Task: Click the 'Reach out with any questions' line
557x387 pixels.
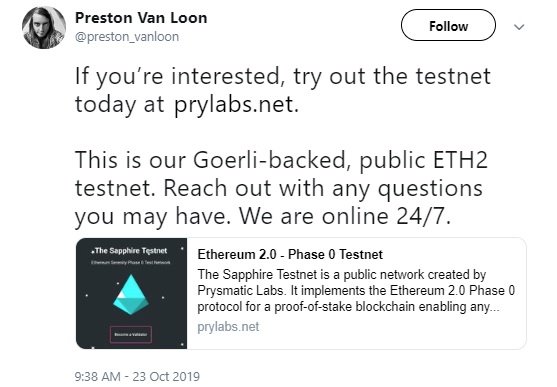Action: (323, 188)
